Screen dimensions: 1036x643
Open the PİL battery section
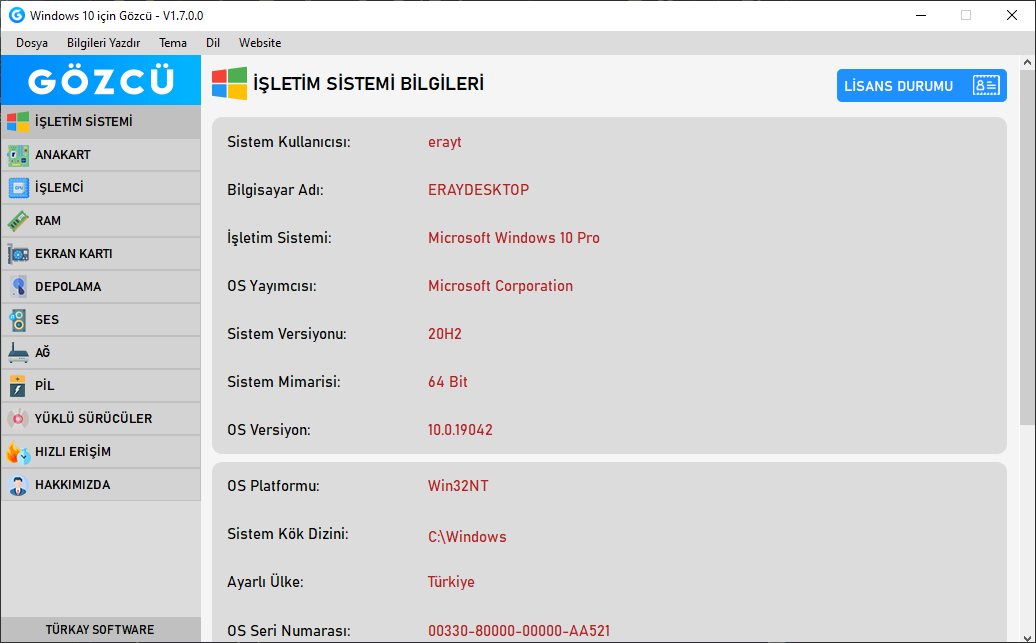pos(100,386)
